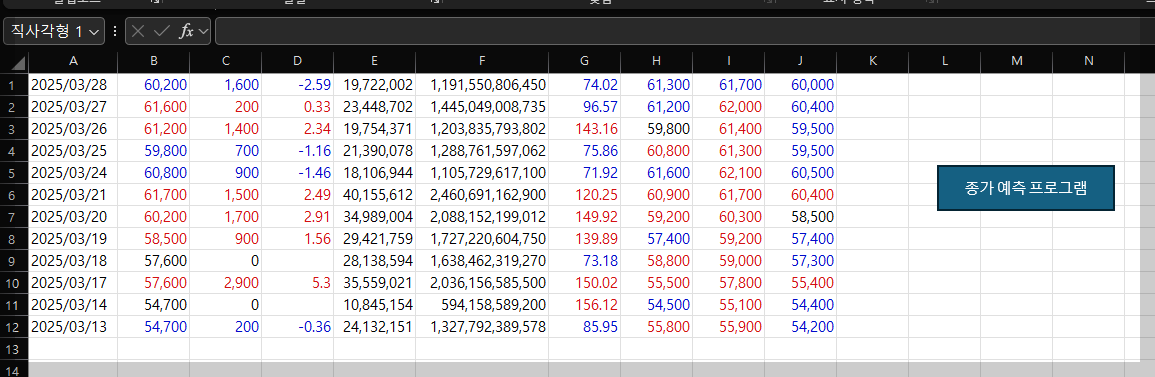Click the cell with value 19,722,002
Screen dimensions: 1155x377
(375, 85)
